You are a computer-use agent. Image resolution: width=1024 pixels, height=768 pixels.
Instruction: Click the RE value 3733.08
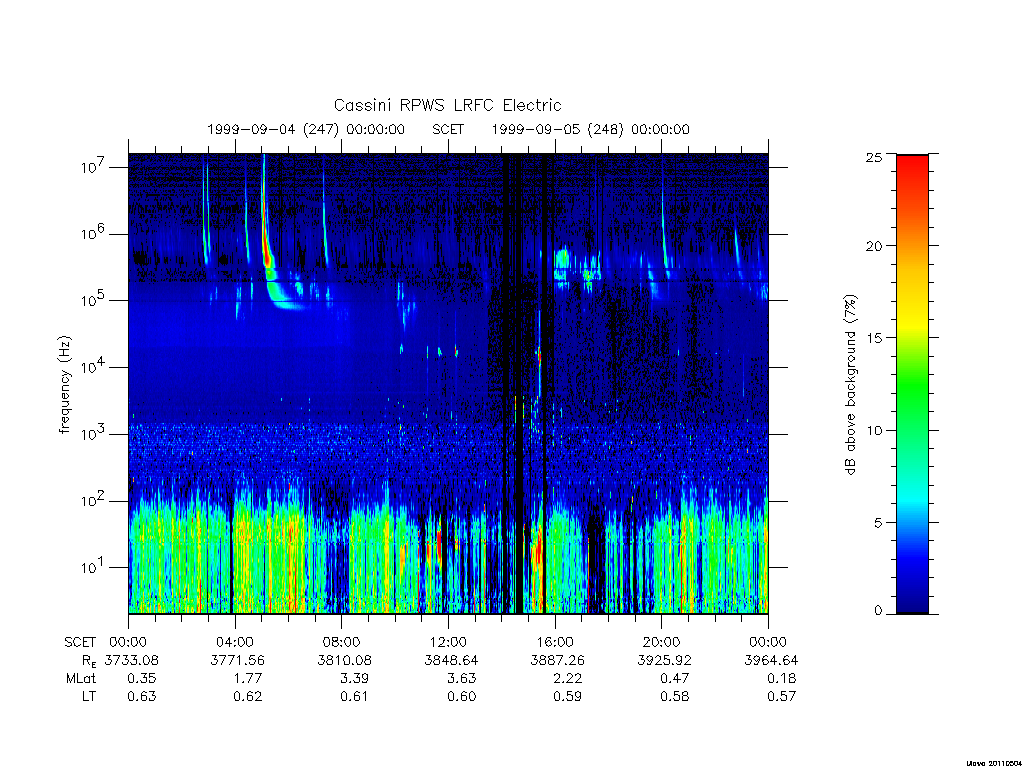[x=131, y=660]
